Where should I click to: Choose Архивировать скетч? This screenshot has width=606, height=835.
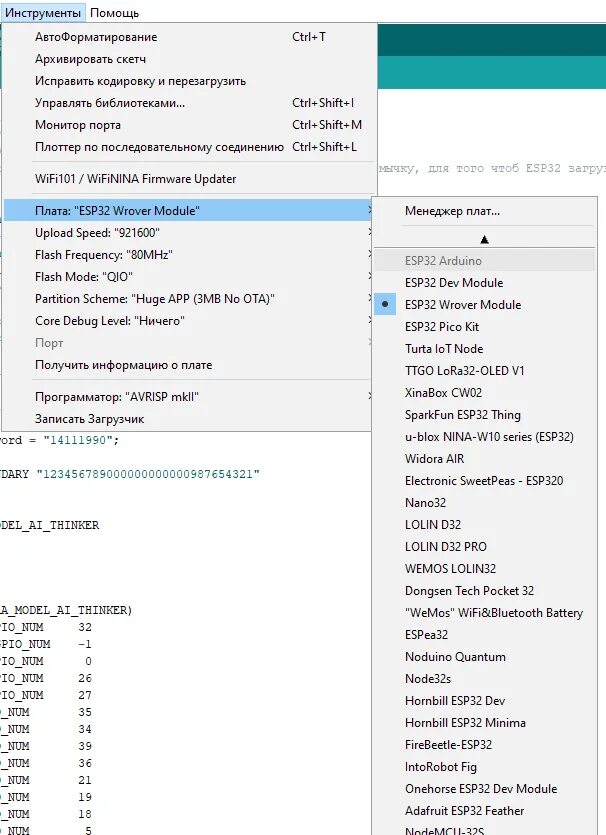coord(187,59)
